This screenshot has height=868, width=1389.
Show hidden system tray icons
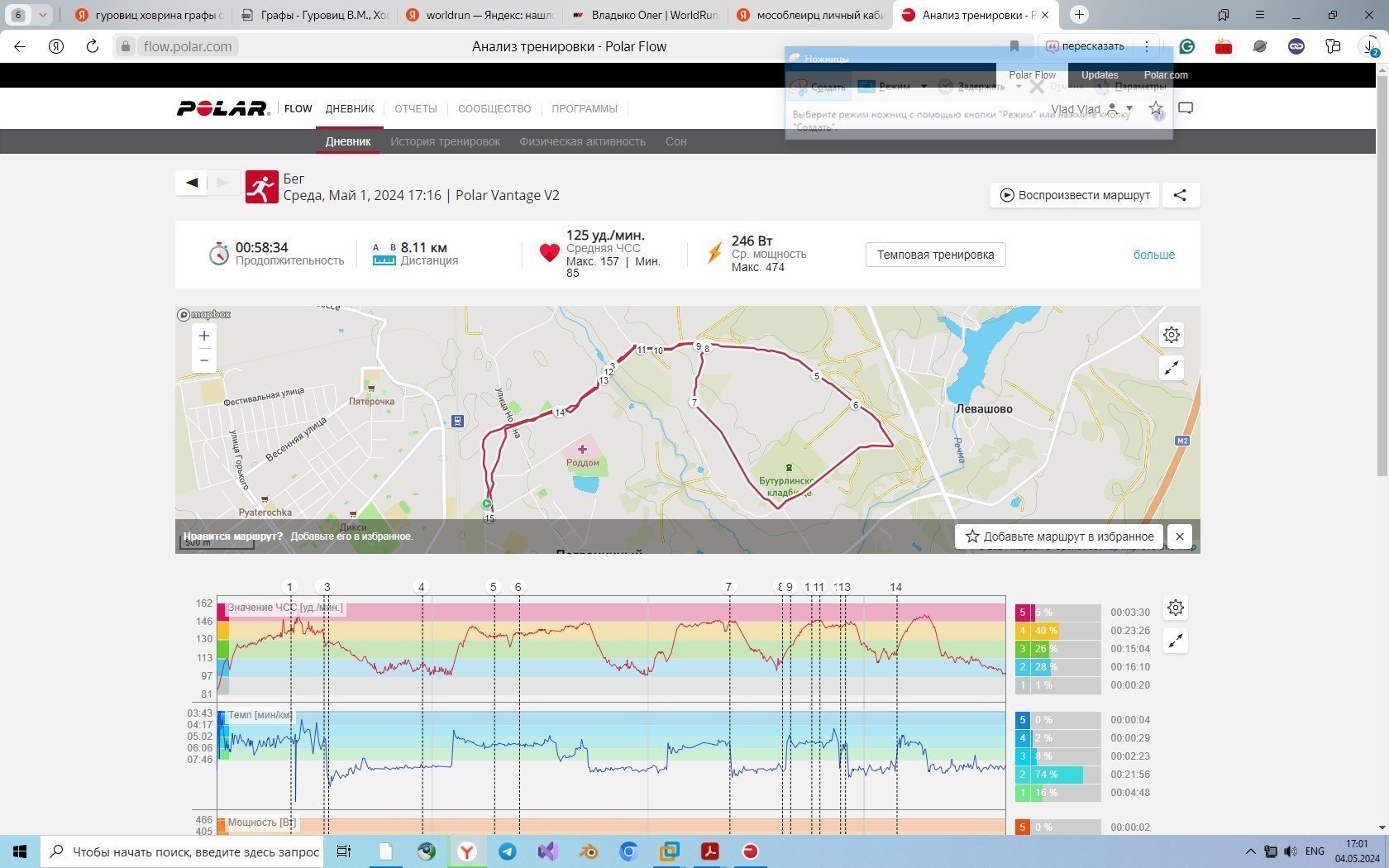(1250, 851)
